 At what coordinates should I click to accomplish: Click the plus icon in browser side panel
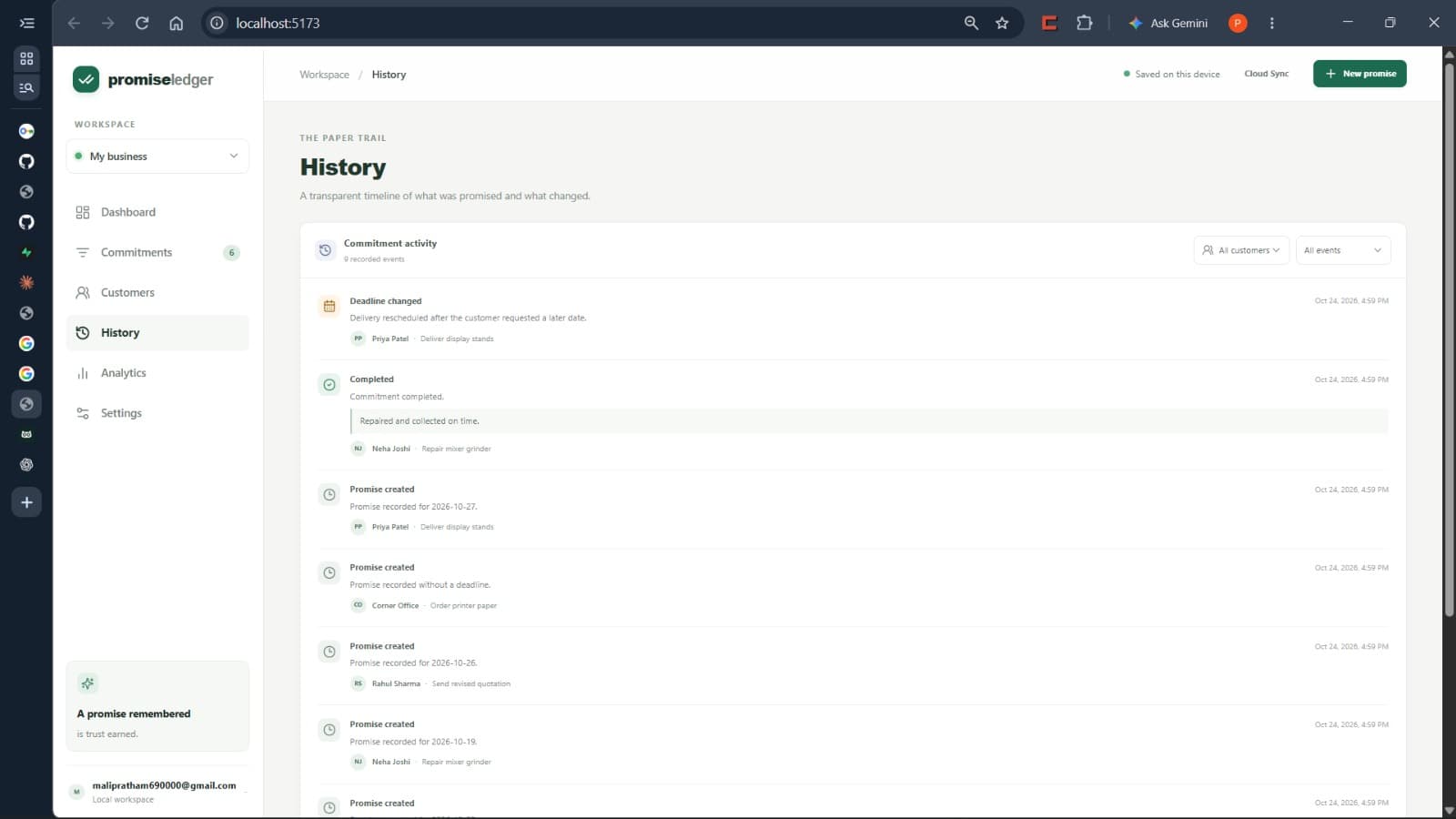click(26, 502)
